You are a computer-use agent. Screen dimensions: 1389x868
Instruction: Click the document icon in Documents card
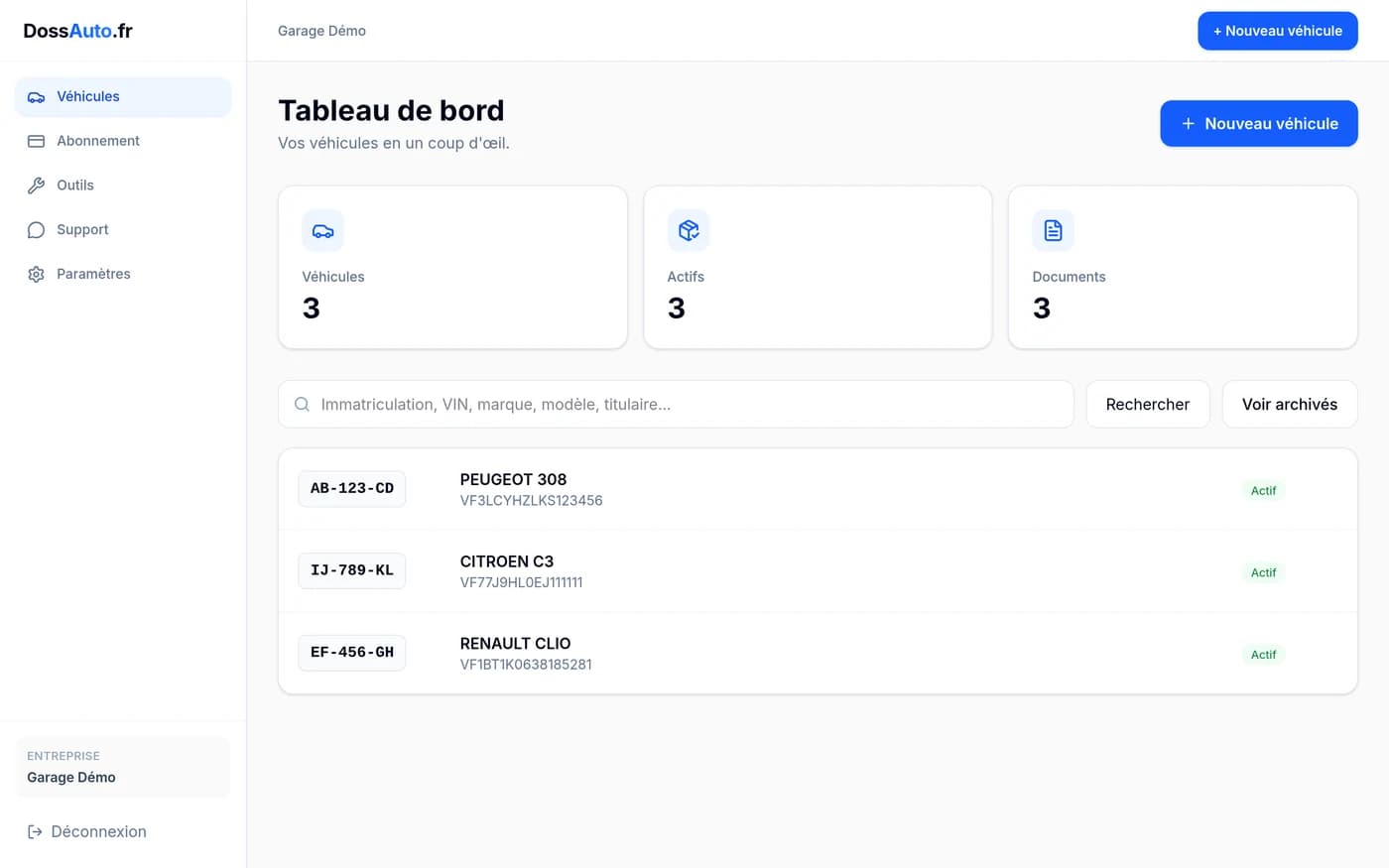pyautogui.click(x=1053, y=230)
